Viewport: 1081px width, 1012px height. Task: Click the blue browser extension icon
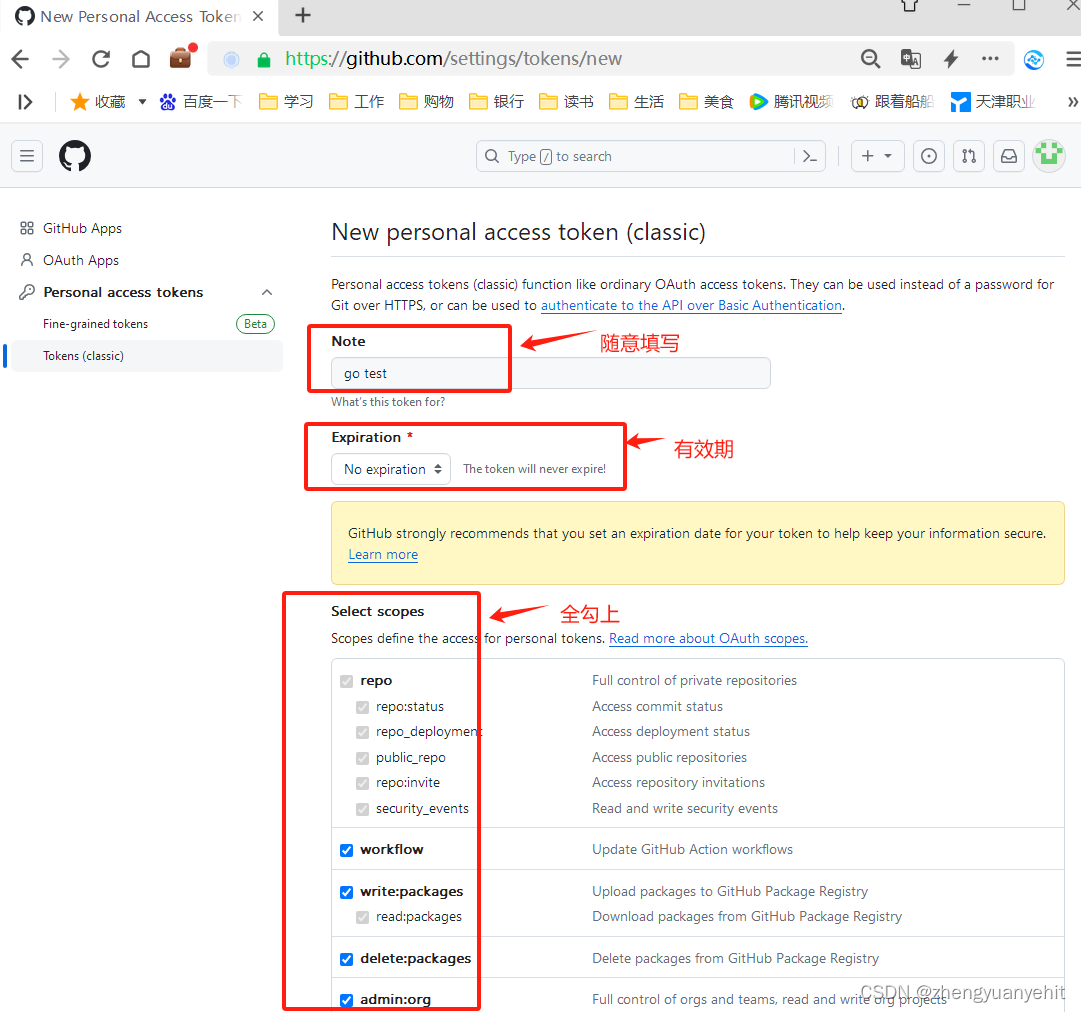pyautogui.click(x=1033, y=60)
